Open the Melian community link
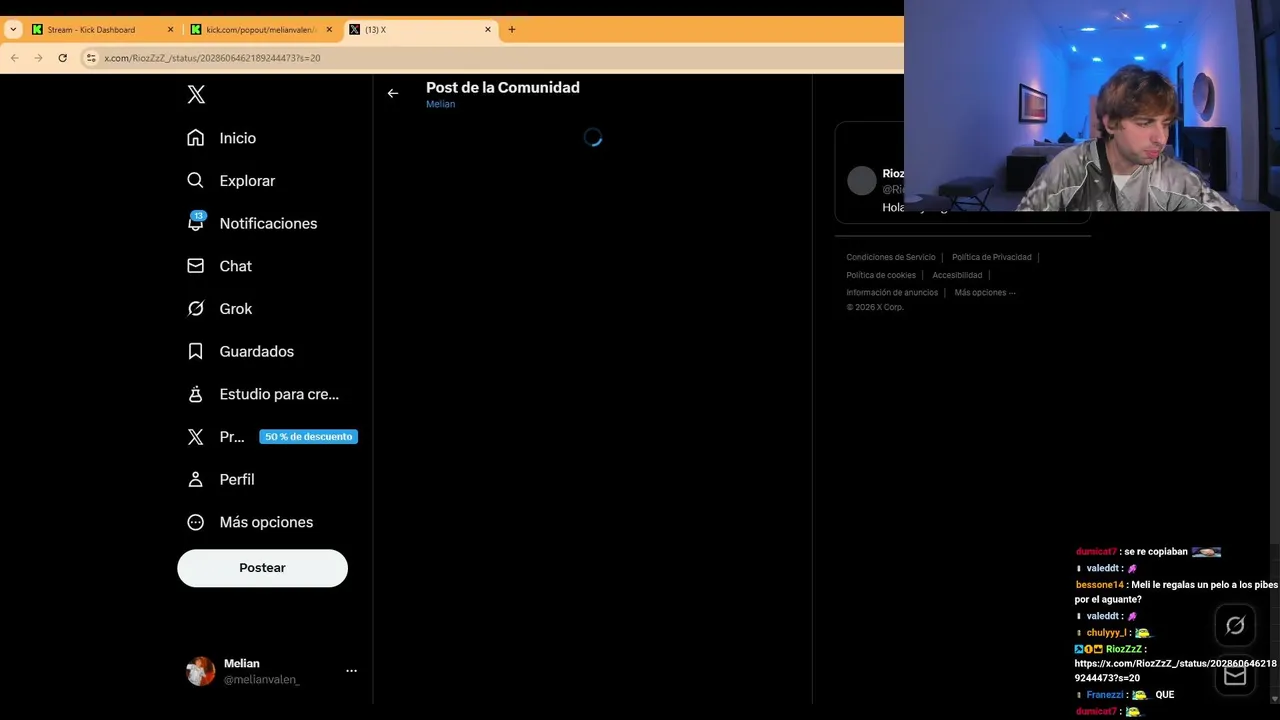 click(440, 104)
